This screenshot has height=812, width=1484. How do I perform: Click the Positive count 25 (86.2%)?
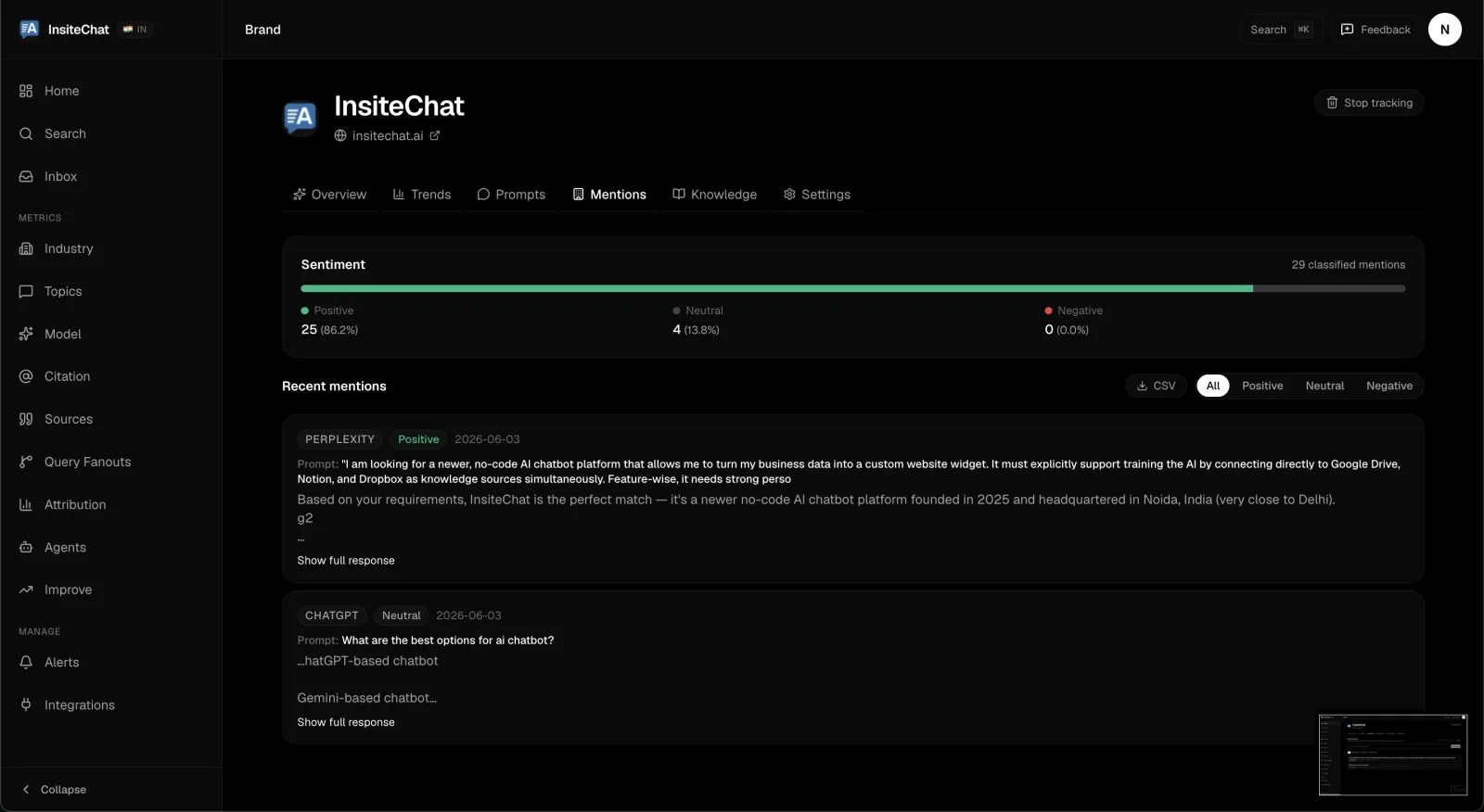329,330
